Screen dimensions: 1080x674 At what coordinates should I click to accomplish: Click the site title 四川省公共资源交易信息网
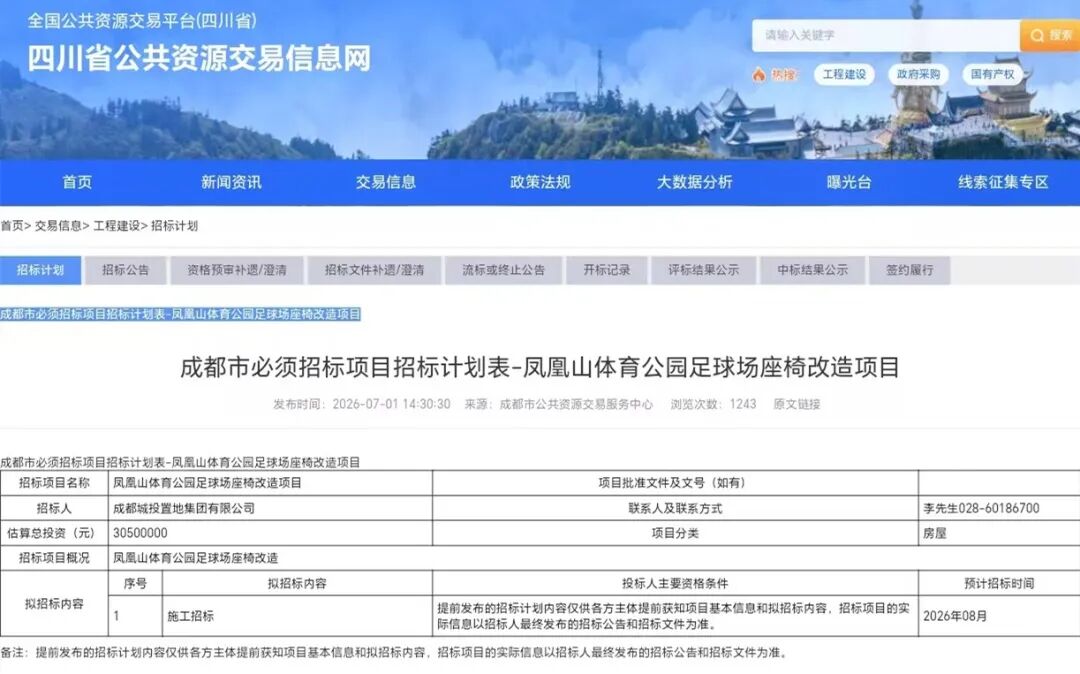[x=199, y=58]
